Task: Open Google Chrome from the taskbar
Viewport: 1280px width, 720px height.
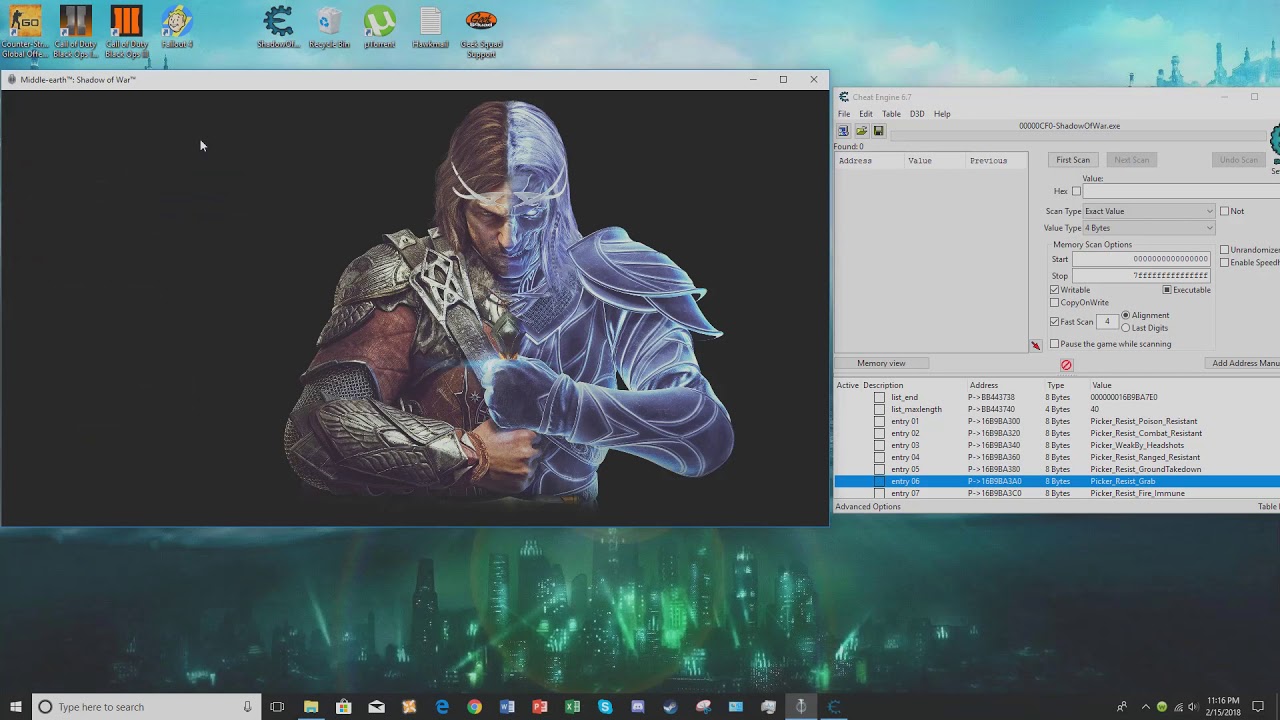Action: tap(474, 707)
